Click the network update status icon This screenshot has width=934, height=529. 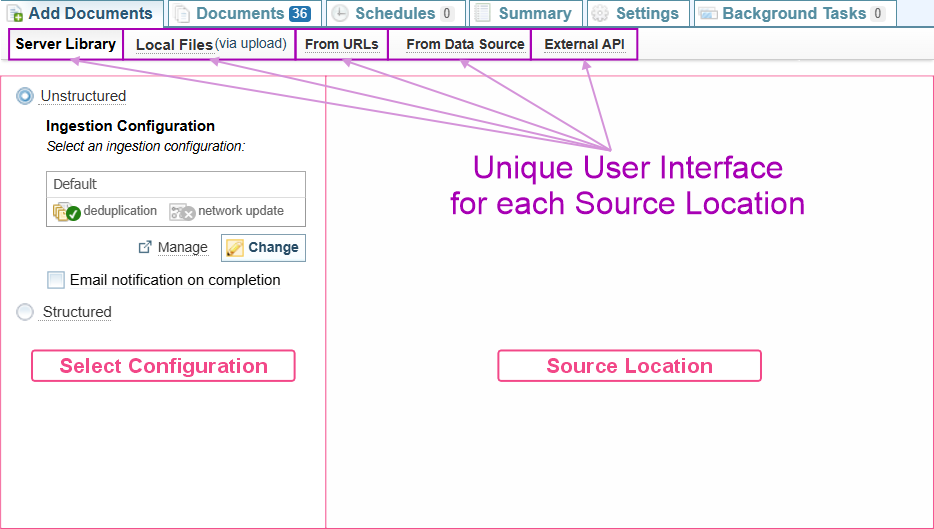[182, 212]
